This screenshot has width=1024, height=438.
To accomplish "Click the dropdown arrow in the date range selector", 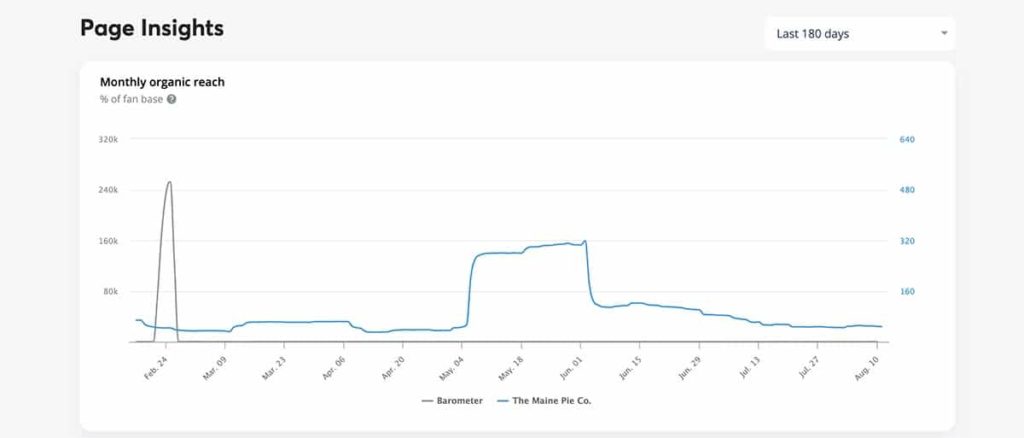I will pos(943,34).
